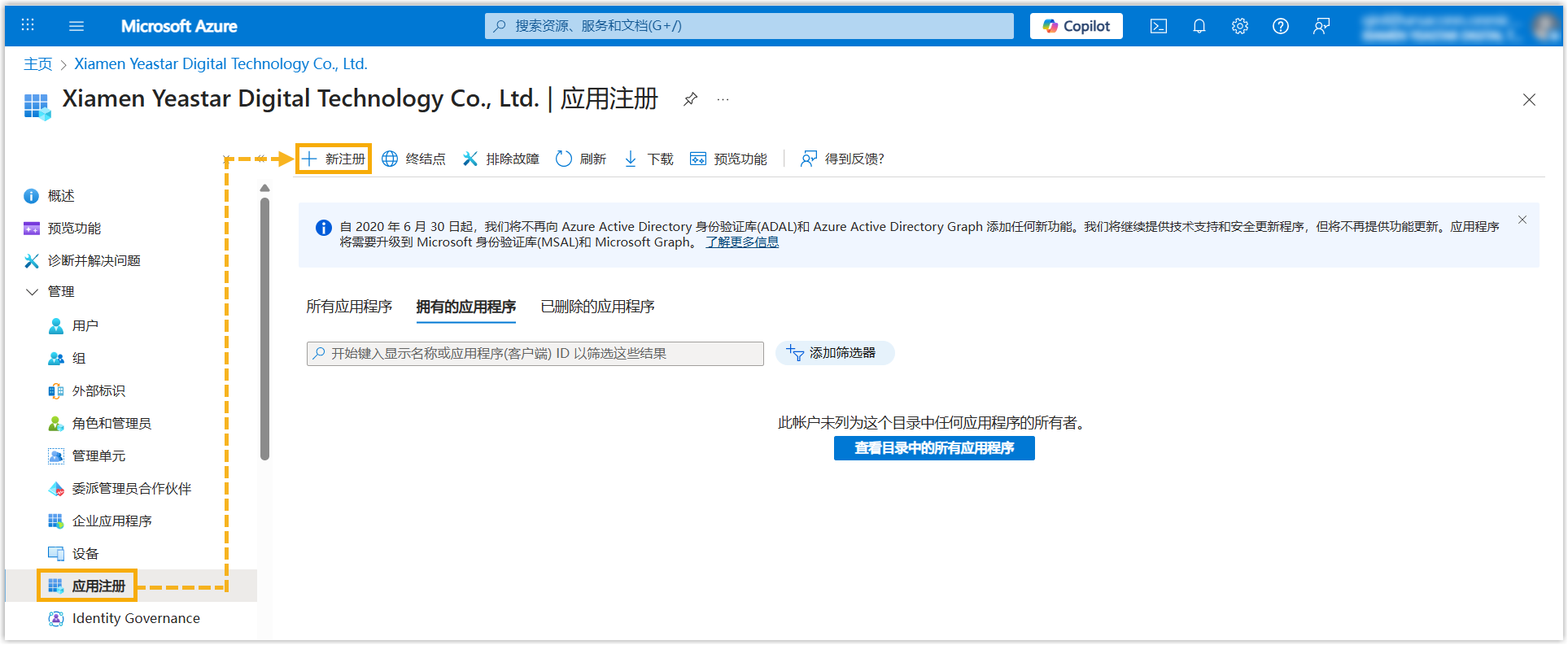Image resolution: width=1568 pixels, height=645 pixels.
Task: Pin the 应用注册 page
Action: 690,99
